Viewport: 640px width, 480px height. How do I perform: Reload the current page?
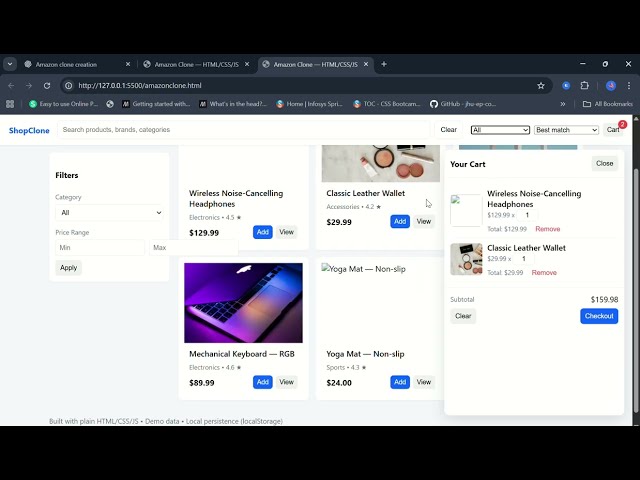[47, 86]
